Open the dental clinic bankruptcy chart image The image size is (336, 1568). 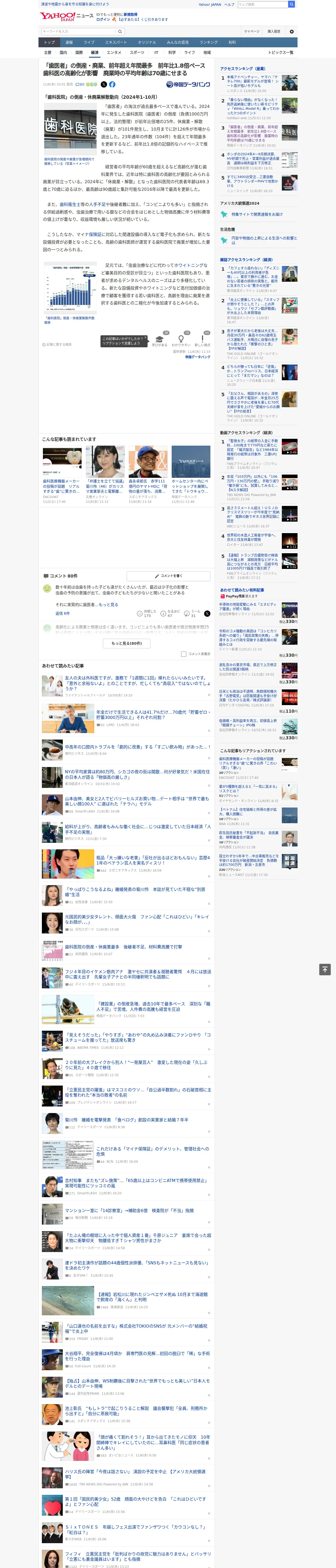point(70,288)
